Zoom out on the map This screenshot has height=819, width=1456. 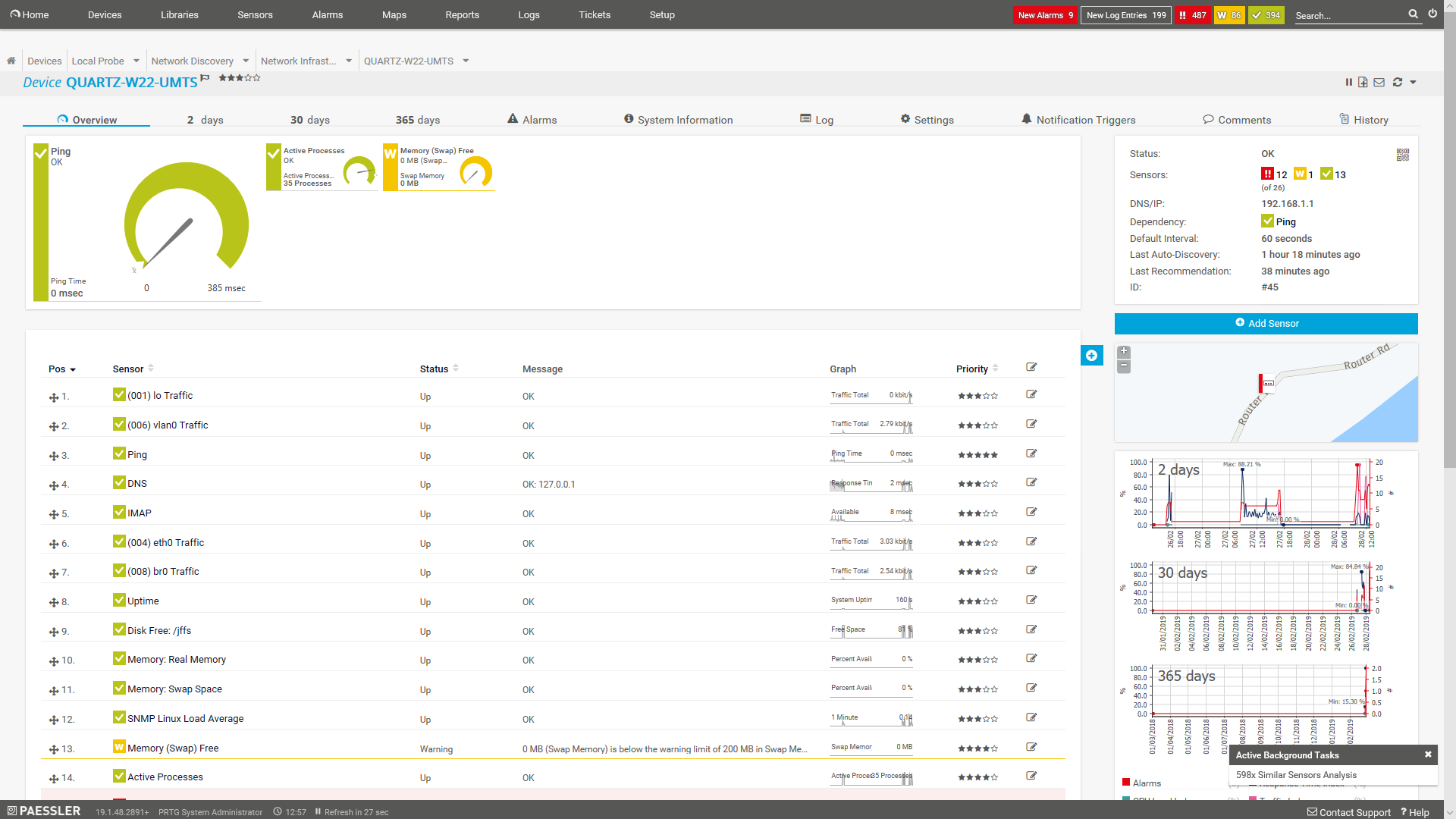1124,366
